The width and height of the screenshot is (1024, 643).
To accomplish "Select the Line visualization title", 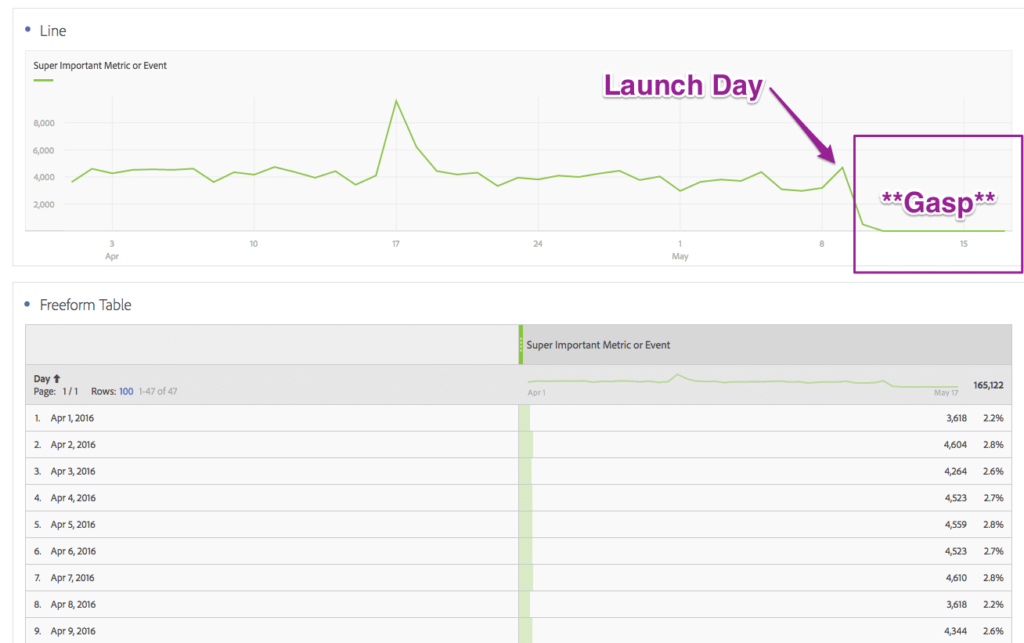I will [53, 31].
